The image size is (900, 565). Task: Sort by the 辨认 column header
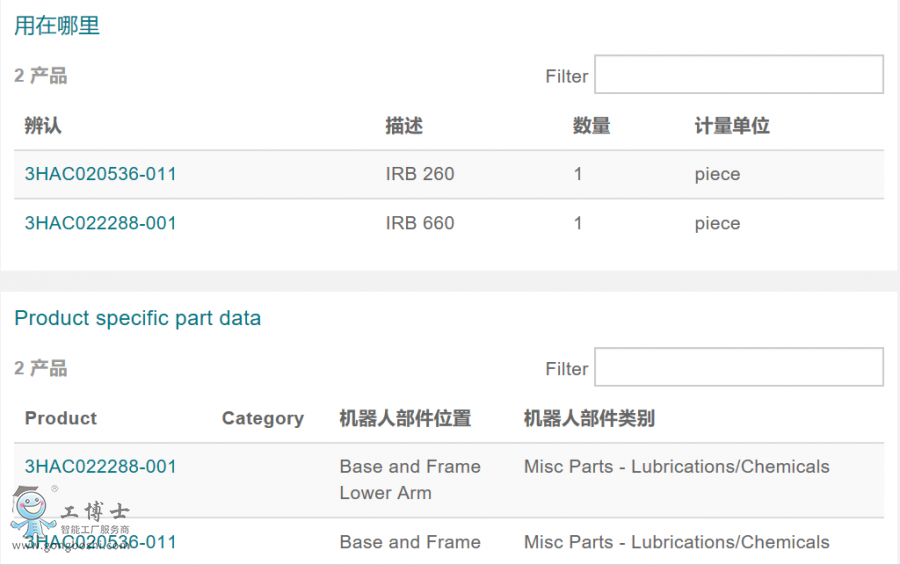pos(43,126)
